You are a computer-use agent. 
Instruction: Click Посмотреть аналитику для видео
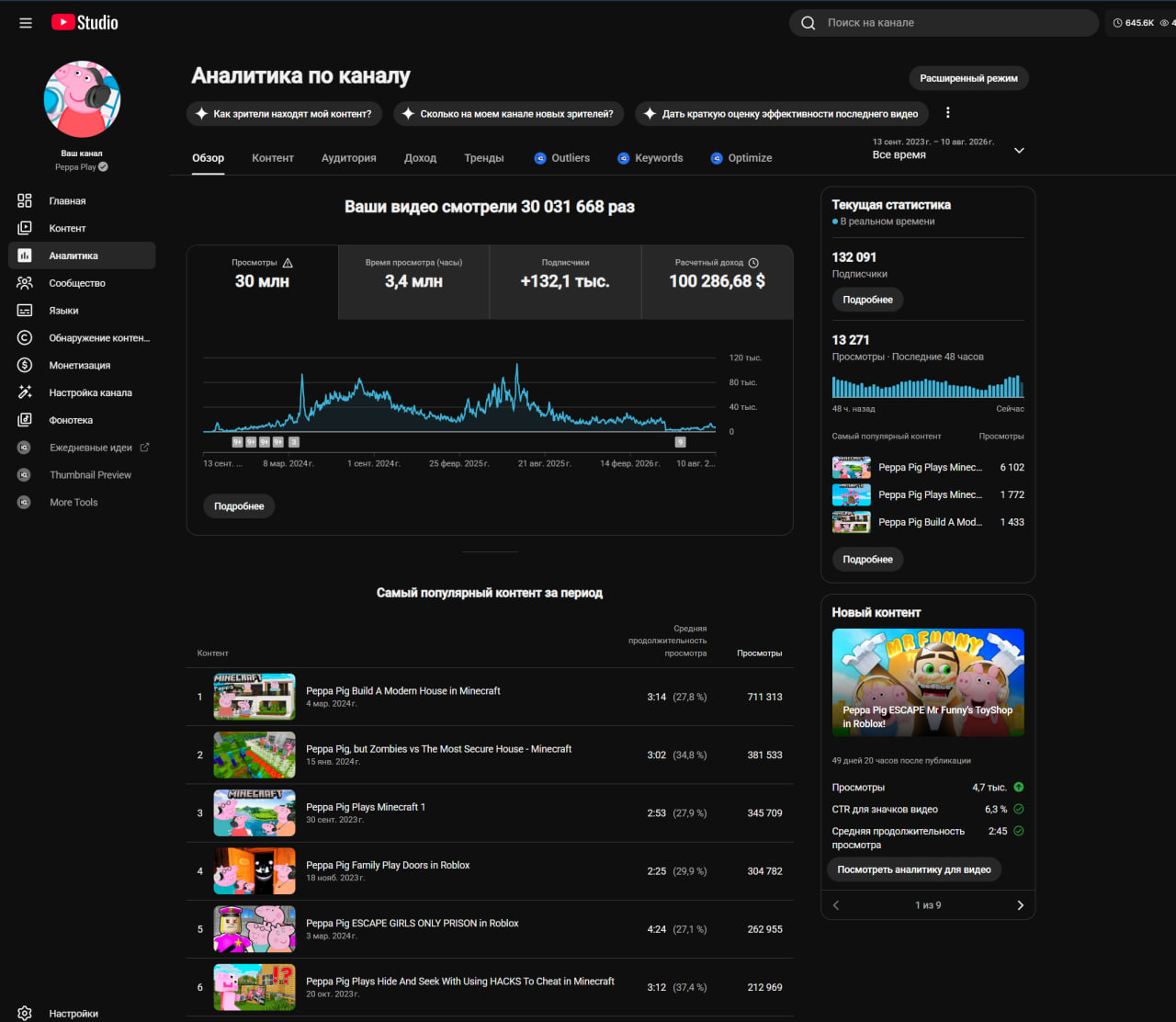[914, 869]
